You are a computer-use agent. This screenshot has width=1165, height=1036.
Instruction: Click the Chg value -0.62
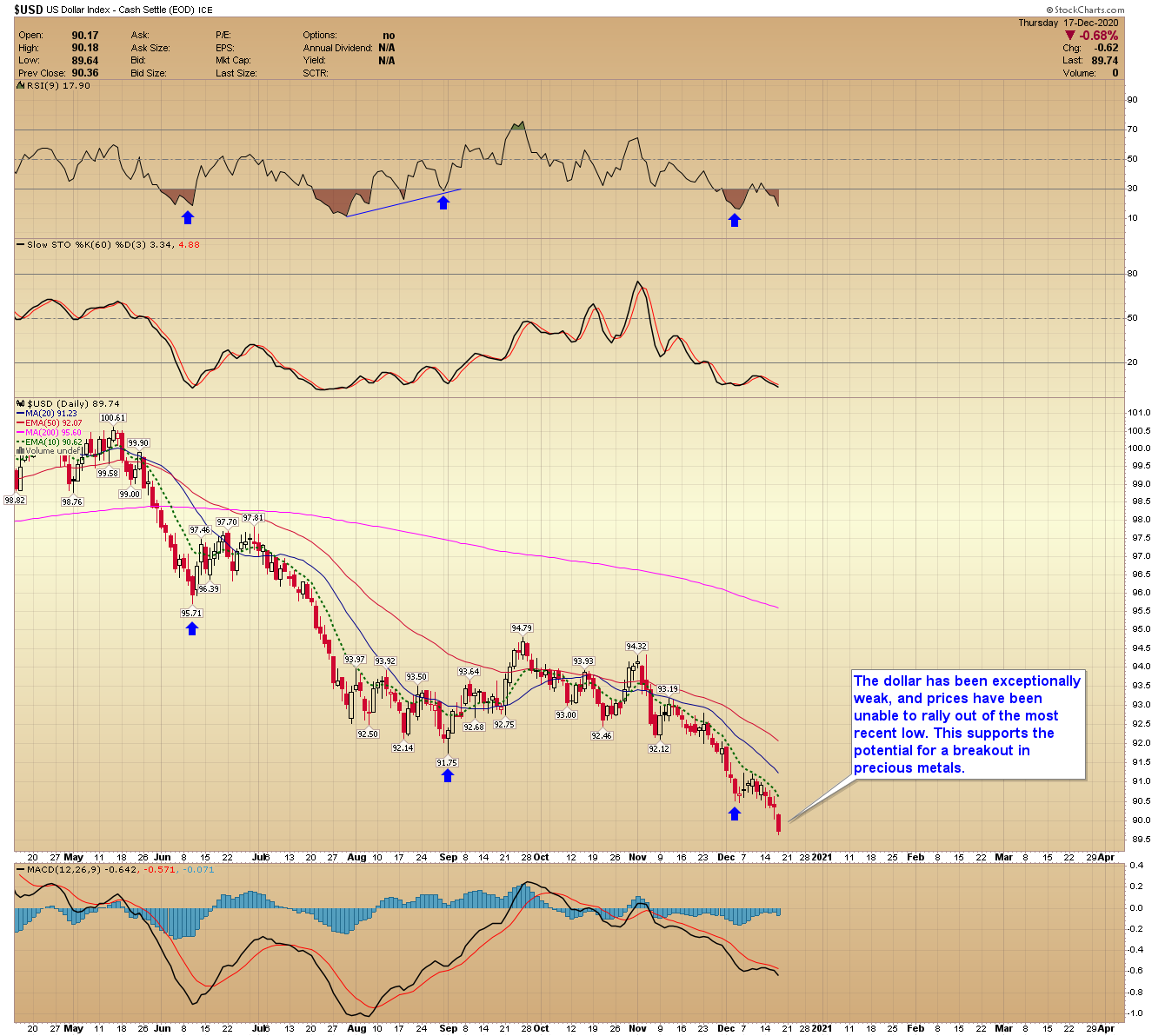pyautogui.click(x=1105, y=48)
